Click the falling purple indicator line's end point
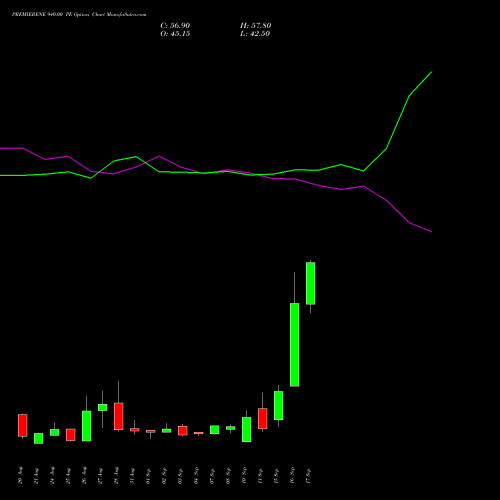 coord(432,232)
